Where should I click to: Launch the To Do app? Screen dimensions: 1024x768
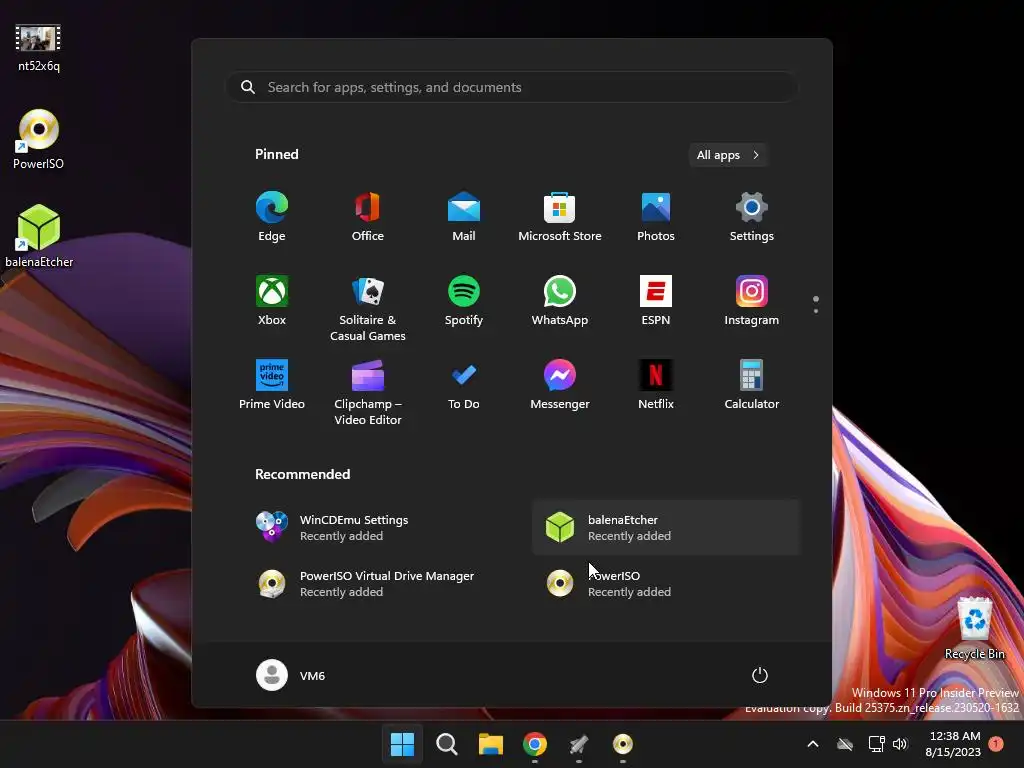[x=464, y=385]
